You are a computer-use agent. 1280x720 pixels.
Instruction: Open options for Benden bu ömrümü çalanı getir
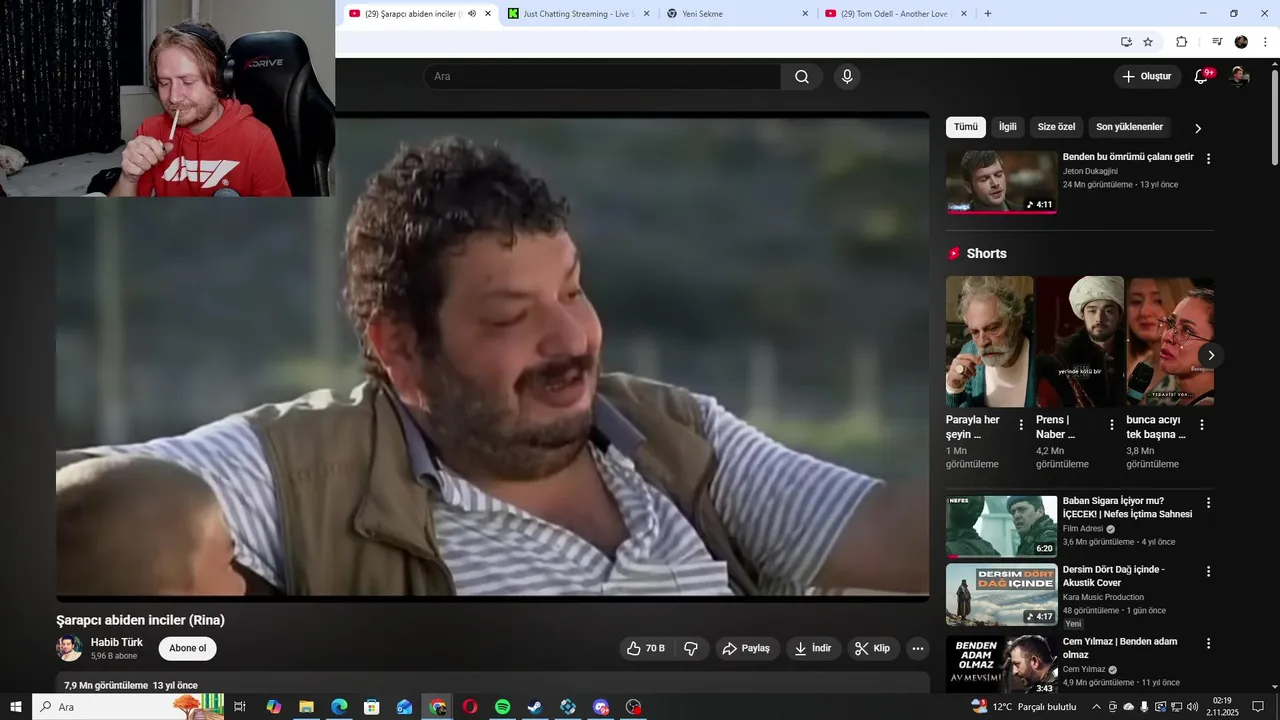pyautogui.click(x=1208, y=158)
